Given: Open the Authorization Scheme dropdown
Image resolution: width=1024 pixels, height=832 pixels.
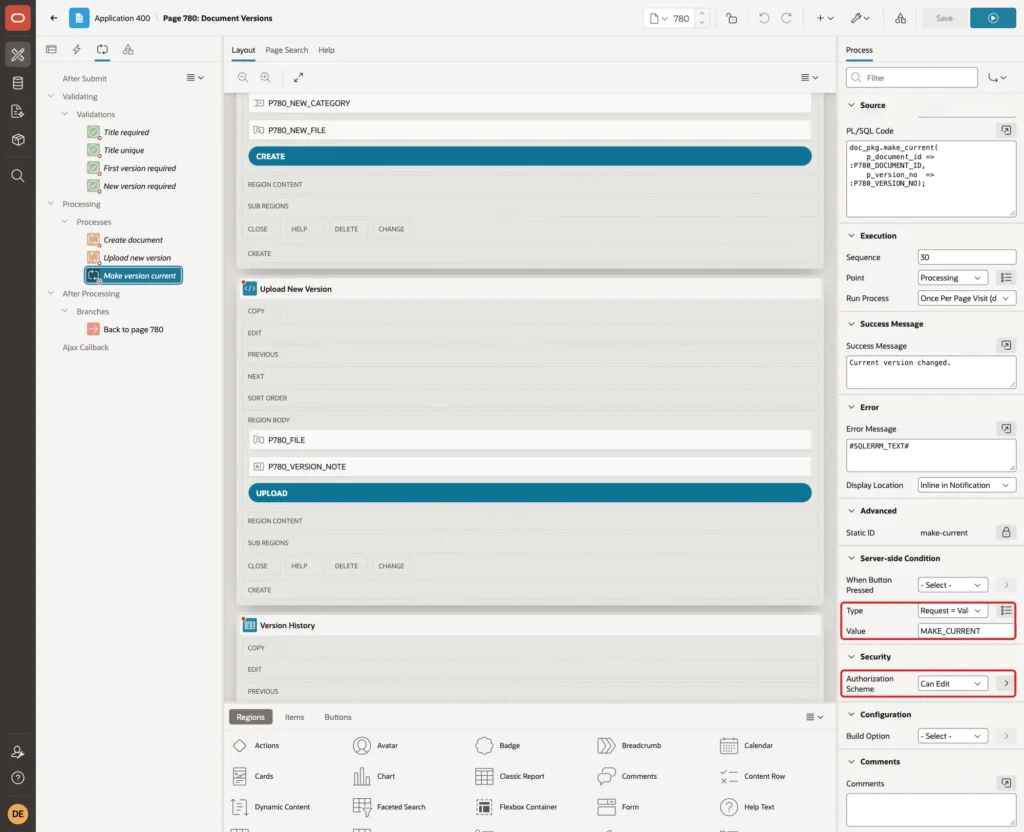Looking at the screenshot, I should [952, 684].
